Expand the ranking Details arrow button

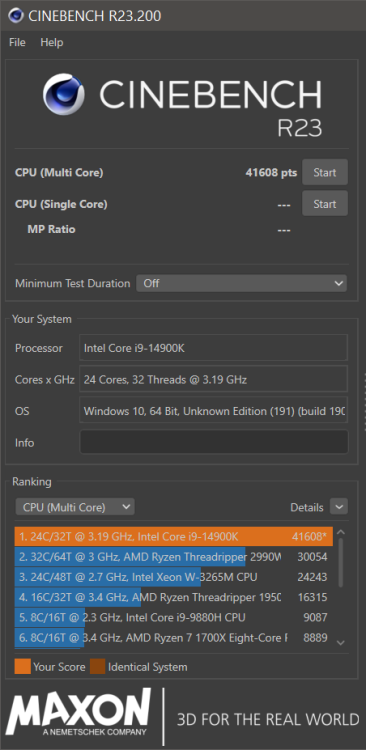click(x=339, y=507)
